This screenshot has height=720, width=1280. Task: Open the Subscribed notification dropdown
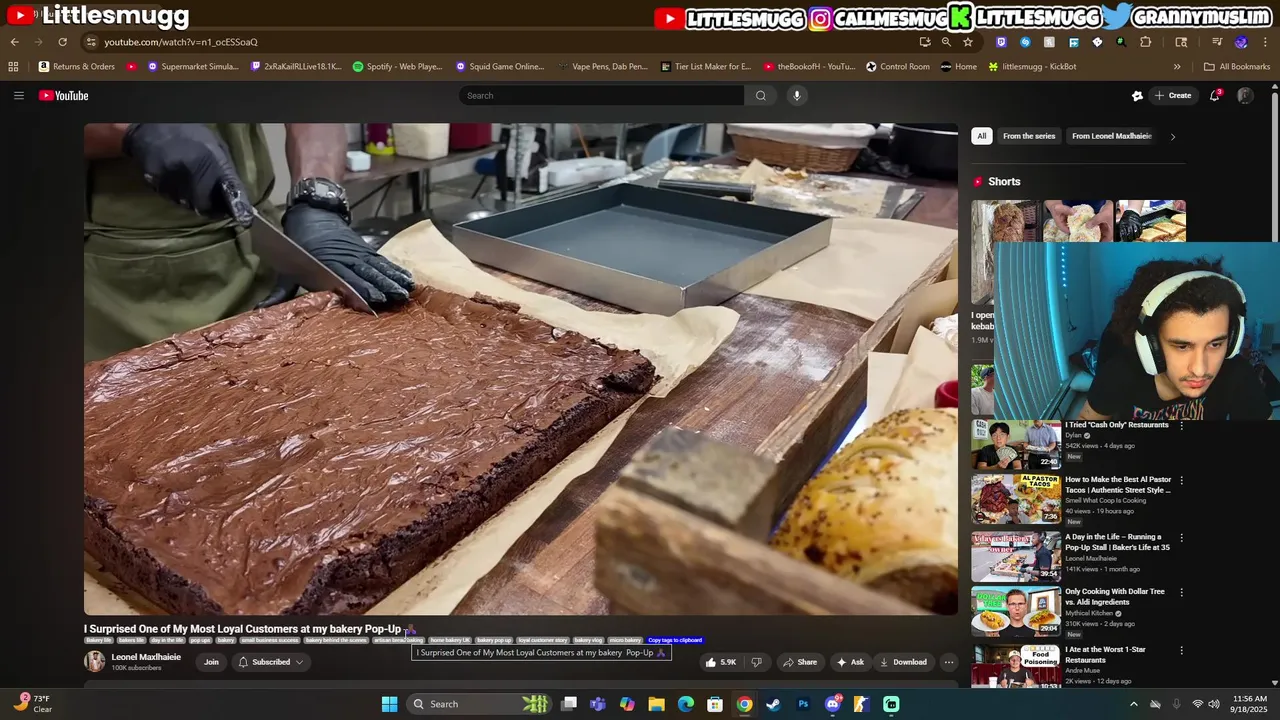[x=271, y=662]
